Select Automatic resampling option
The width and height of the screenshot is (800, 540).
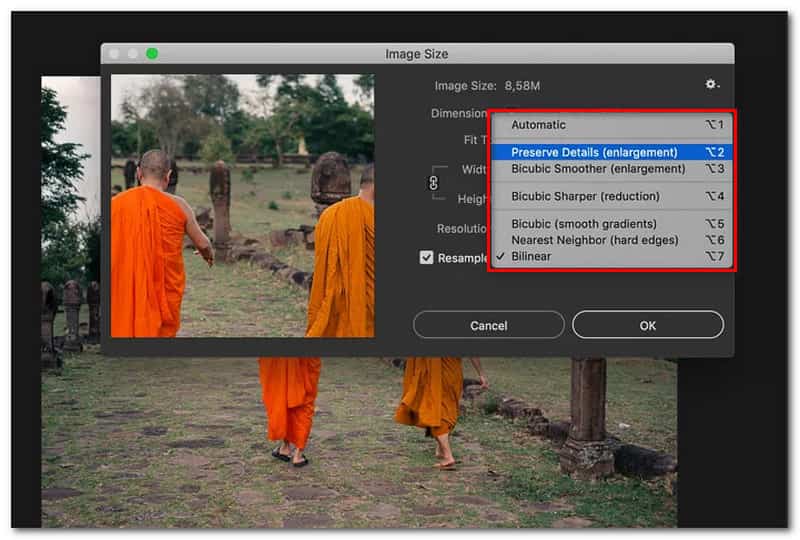(611, 125)
